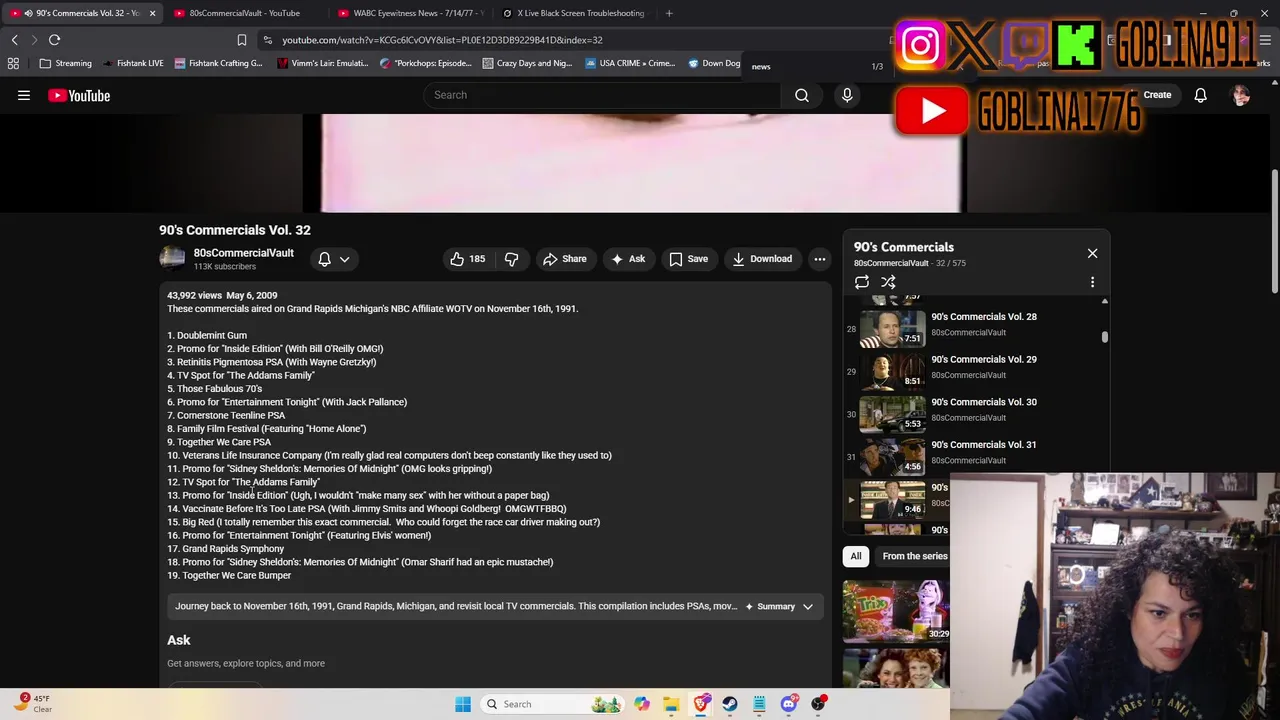Start voice search with the microphone
Image resolution: width=1280 pixels, height=720 pixels.
pyautogui.click(x=847, y=95)
